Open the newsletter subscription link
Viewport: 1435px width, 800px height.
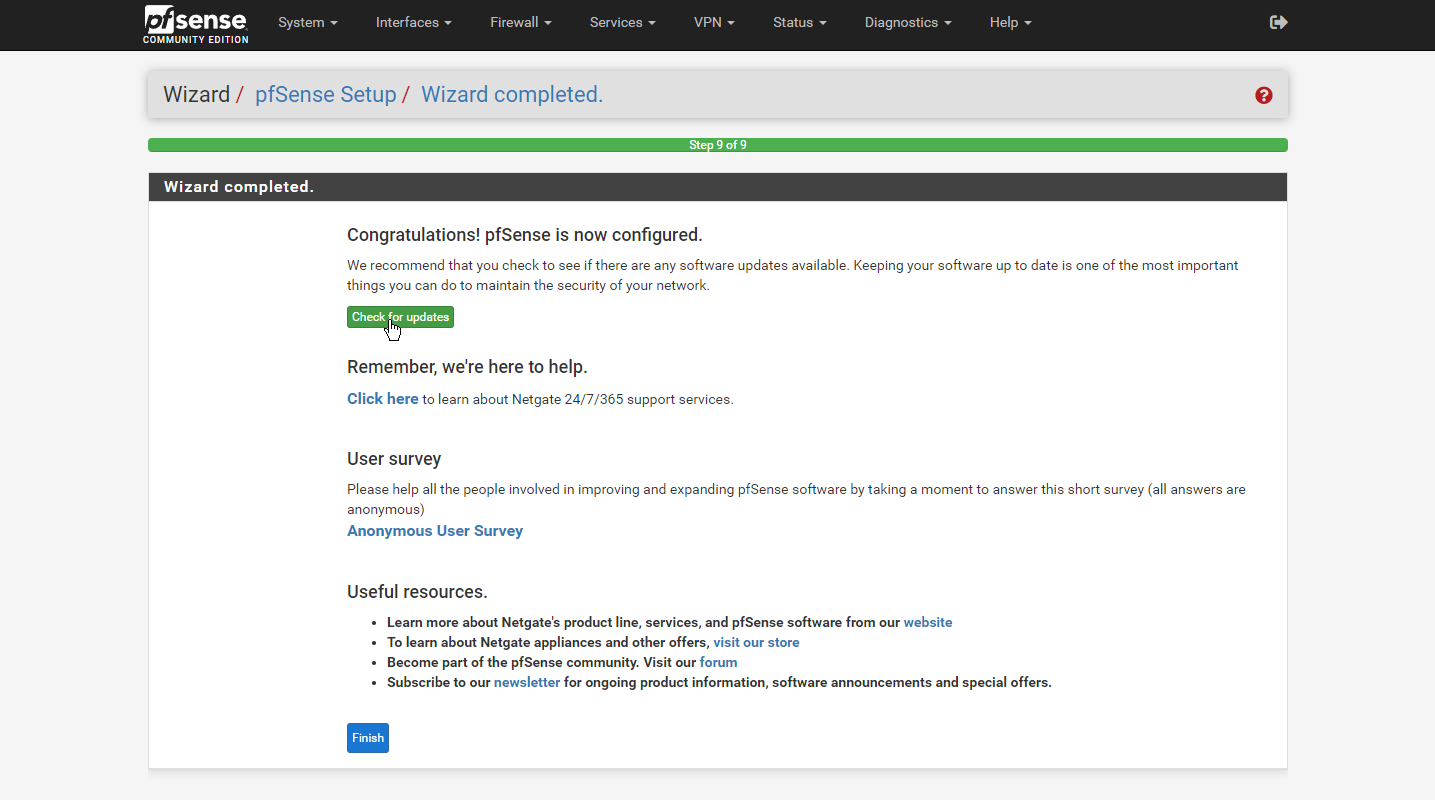click(527, 682)
